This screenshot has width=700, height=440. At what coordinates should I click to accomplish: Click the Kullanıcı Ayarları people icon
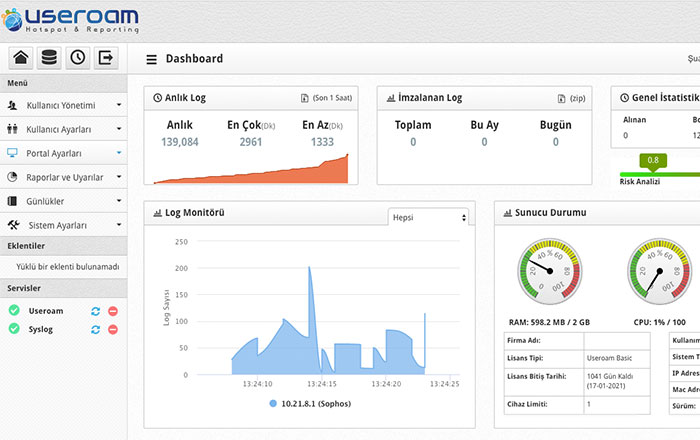click(12, 129)
